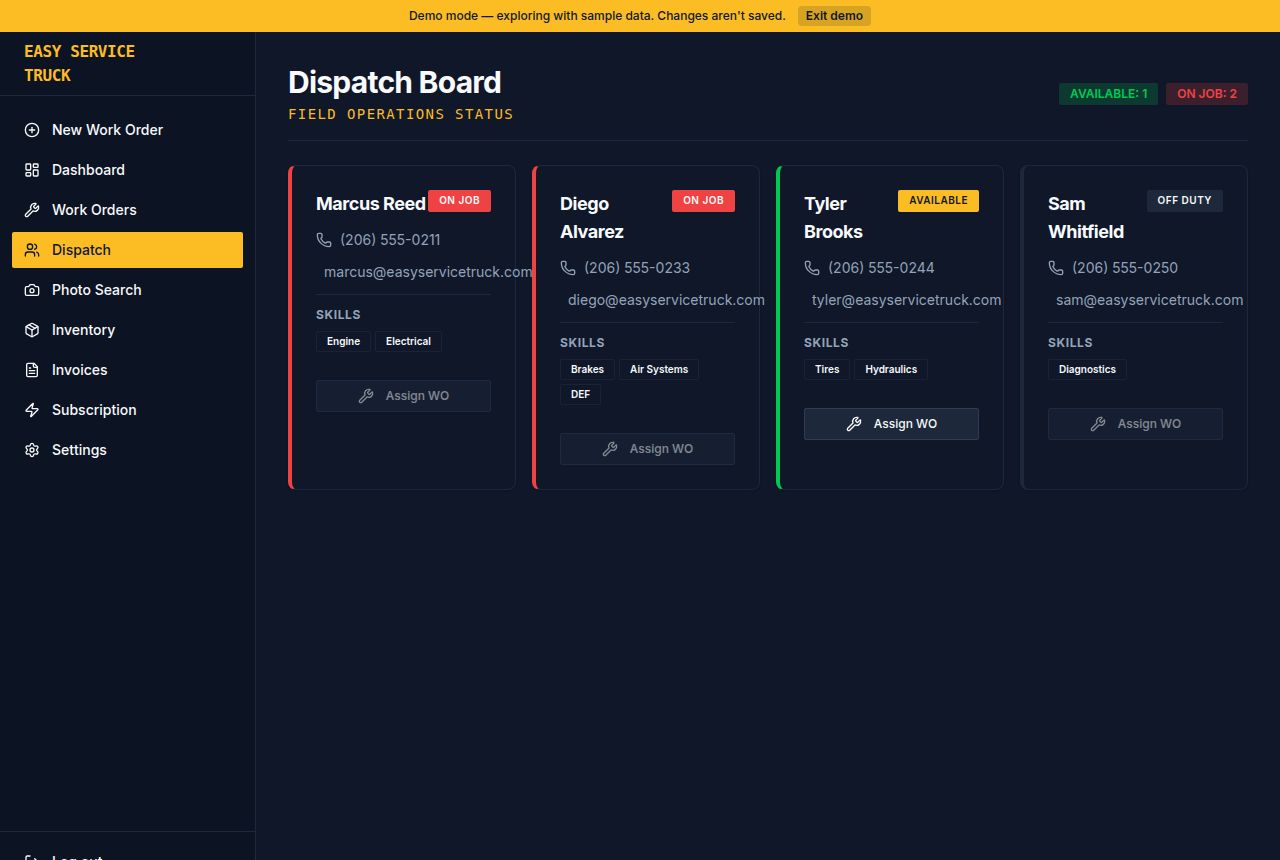Click the Diagnostics skill tag

tap(1087, 370)
